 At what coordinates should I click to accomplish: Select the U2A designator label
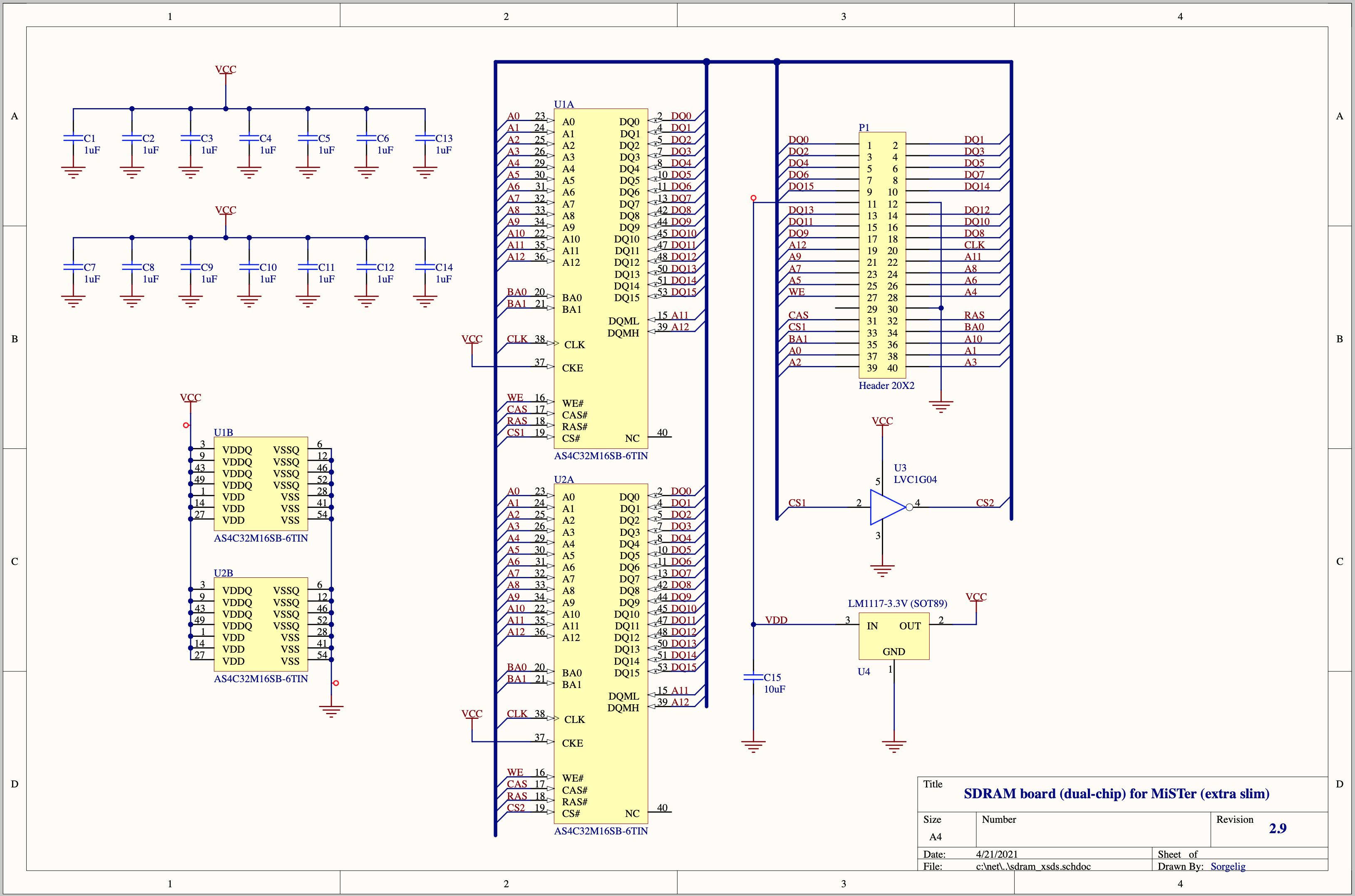[x=564, y=480]
